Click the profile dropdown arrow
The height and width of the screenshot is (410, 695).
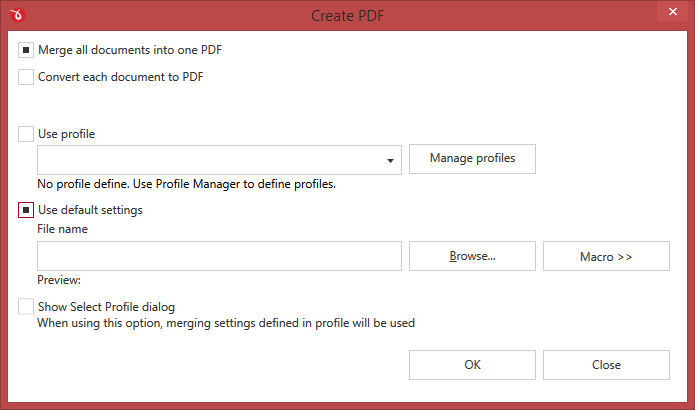390,160
